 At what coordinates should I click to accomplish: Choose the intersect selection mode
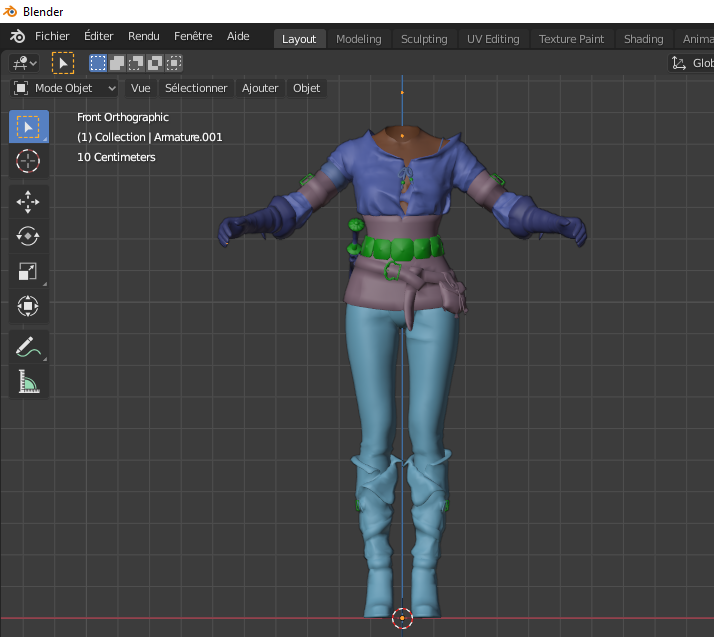tap(174, 63)
